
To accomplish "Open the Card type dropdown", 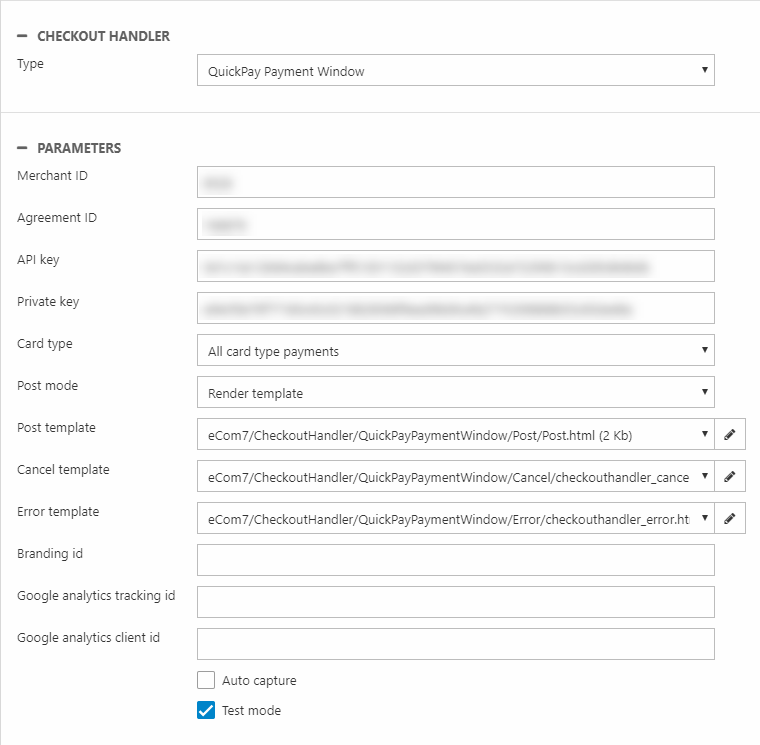I will pyautogui.click(x=455, y=351).
